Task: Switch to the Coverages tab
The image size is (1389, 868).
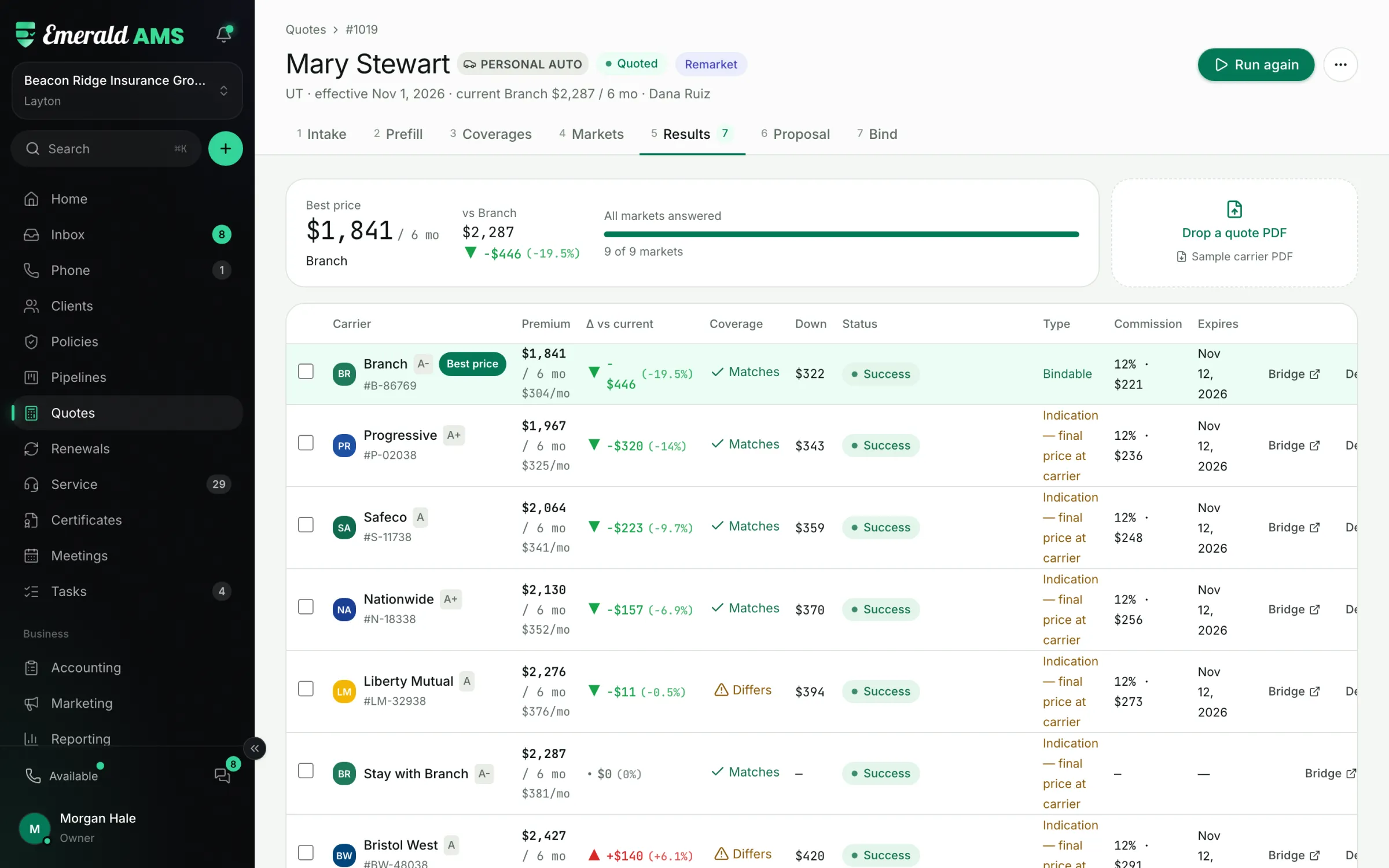Action: point(491,134)
